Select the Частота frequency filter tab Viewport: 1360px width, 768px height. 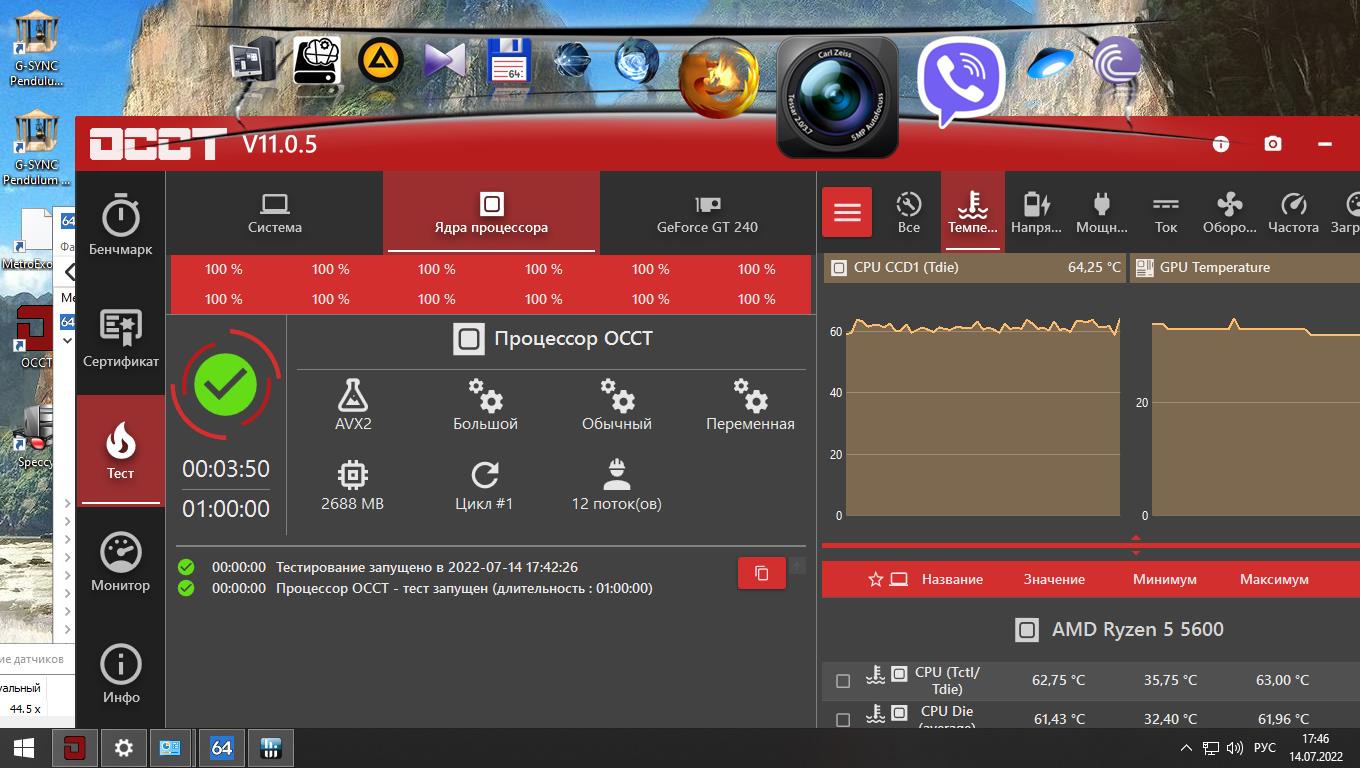click(x=1294, y=212)
